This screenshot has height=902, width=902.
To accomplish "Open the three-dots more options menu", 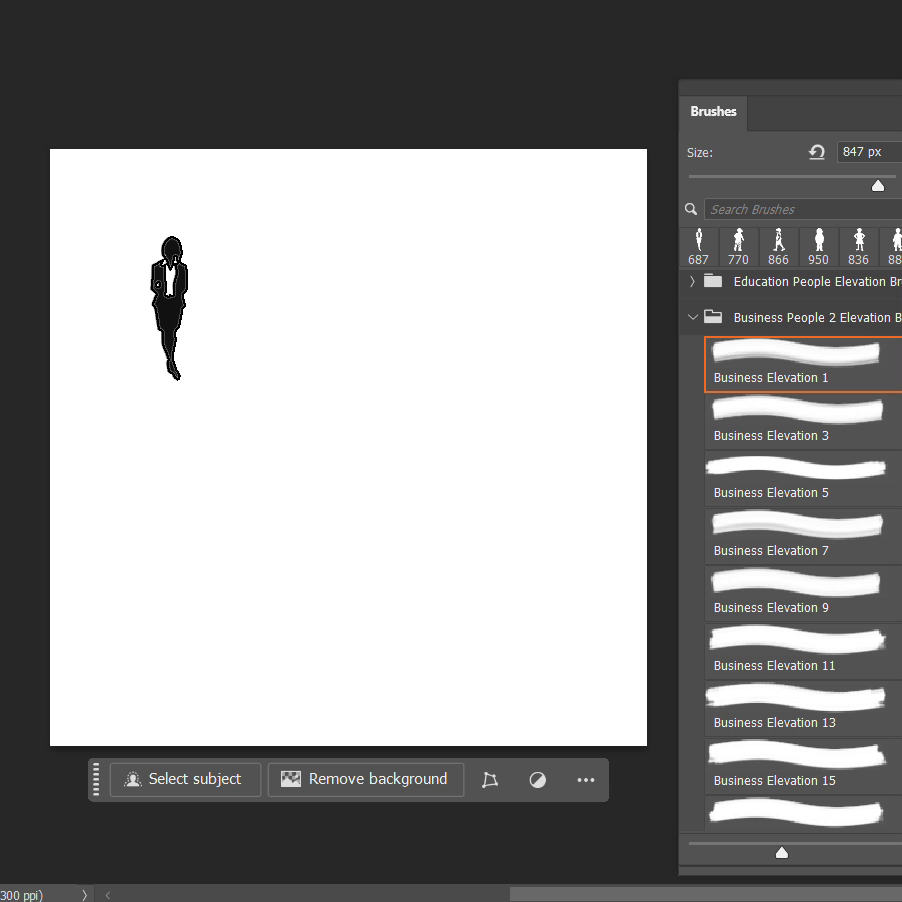I will (x=586, y=780).
